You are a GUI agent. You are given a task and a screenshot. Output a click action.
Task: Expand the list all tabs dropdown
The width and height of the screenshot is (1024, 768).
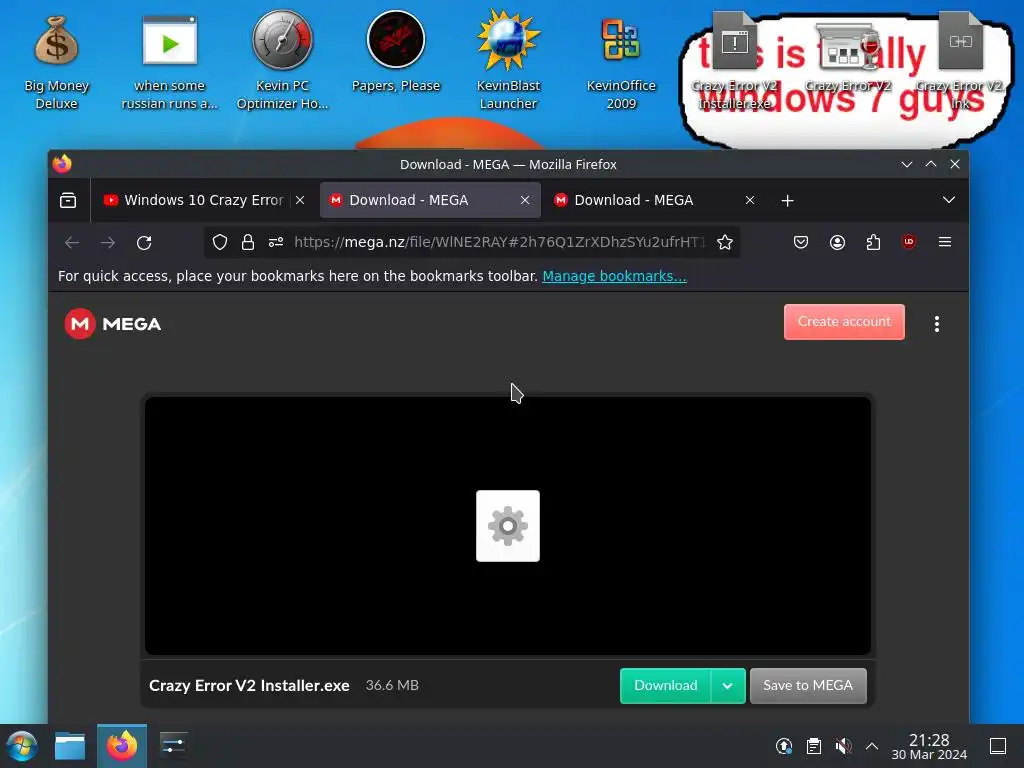pos(949,200)
